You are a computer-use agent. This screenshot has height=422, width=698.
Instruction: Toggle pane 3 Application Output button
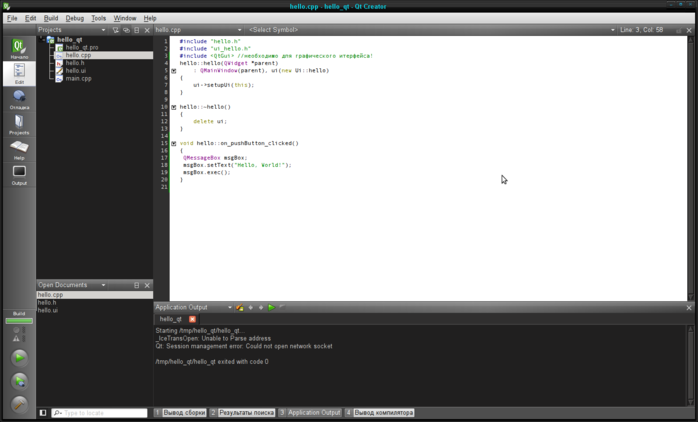click(310, 413)
